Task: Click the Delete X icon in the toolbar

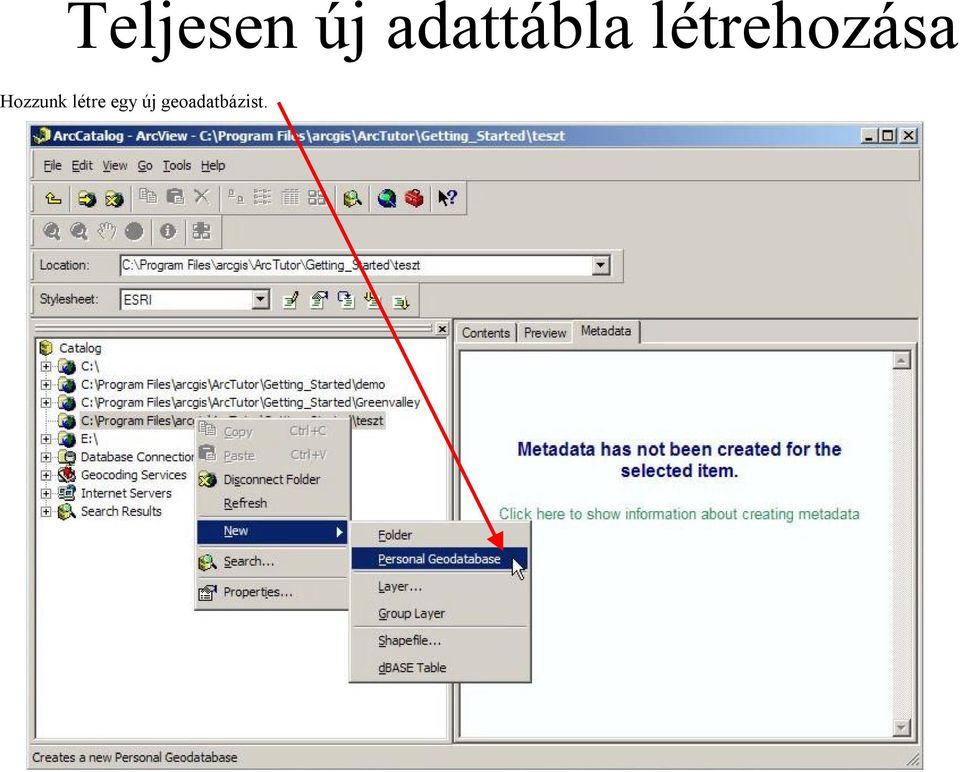Action: tap(201, 197)
